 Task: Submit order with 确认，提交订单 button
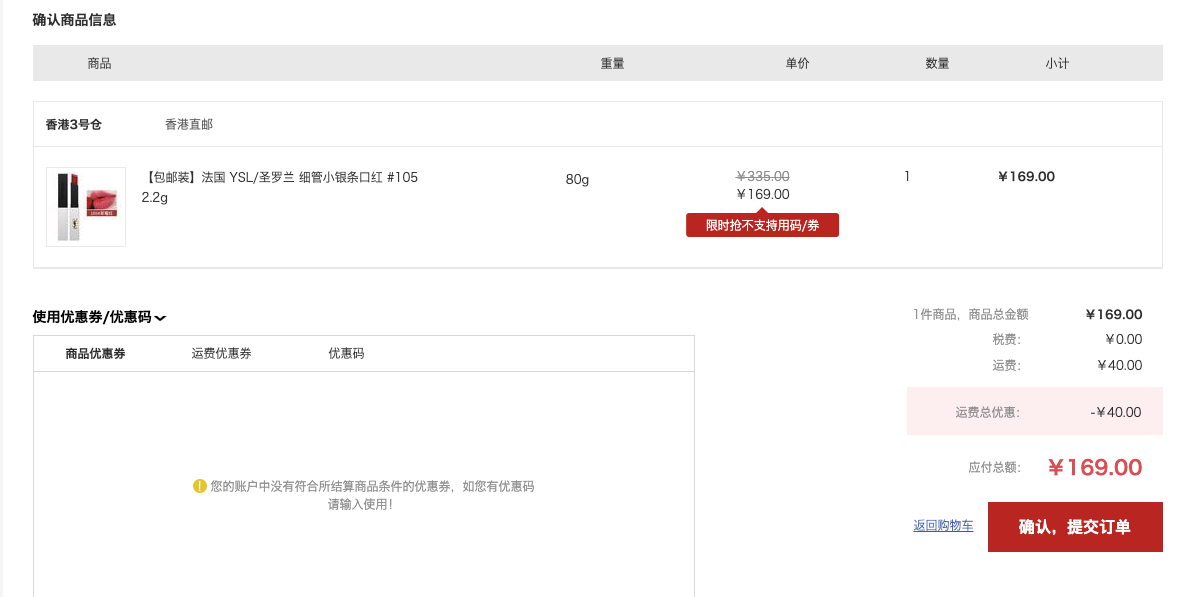click(x=1075, y=526)
